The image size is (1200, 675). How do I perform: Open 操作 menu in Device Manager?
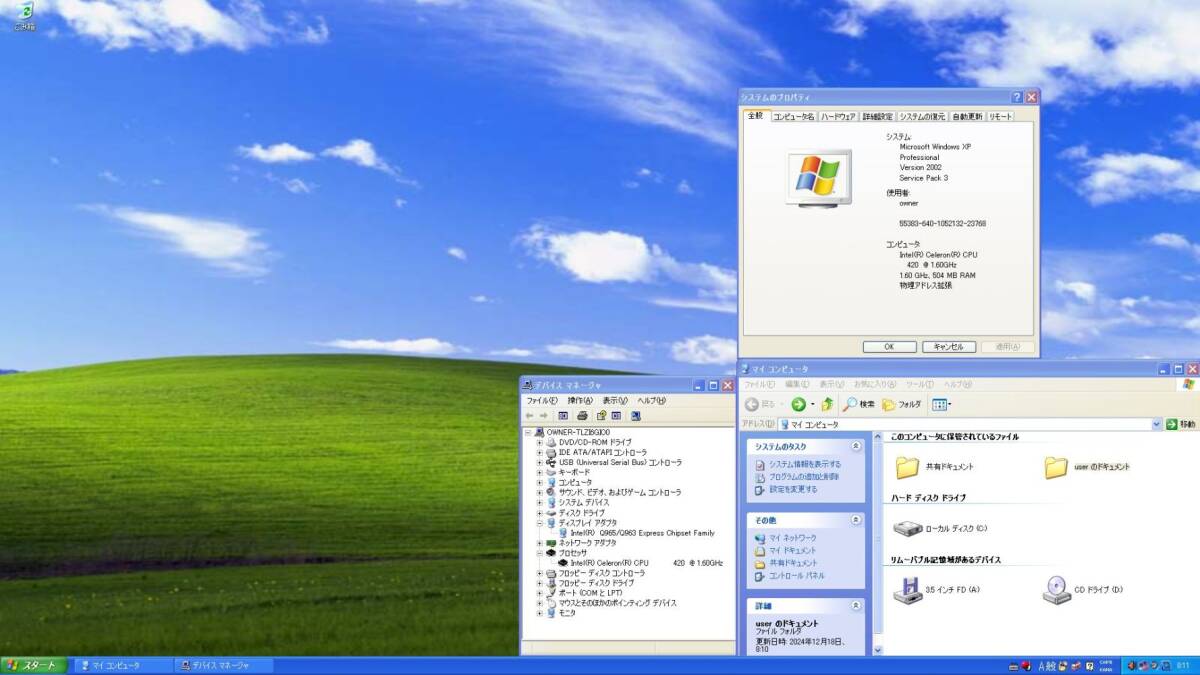(x=580, y=401)
